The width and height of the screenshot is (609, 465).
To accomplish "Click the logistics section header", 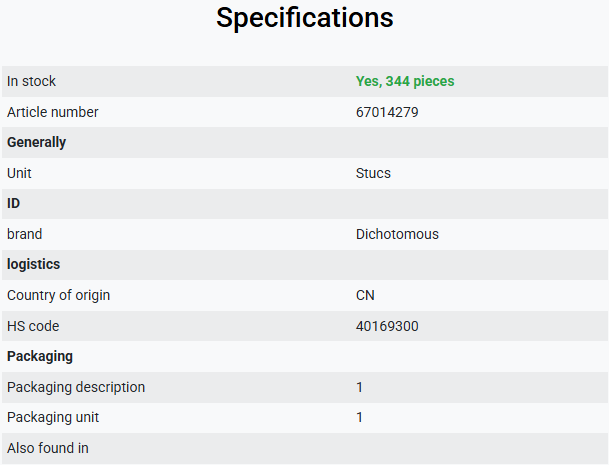I will [33, 265].
